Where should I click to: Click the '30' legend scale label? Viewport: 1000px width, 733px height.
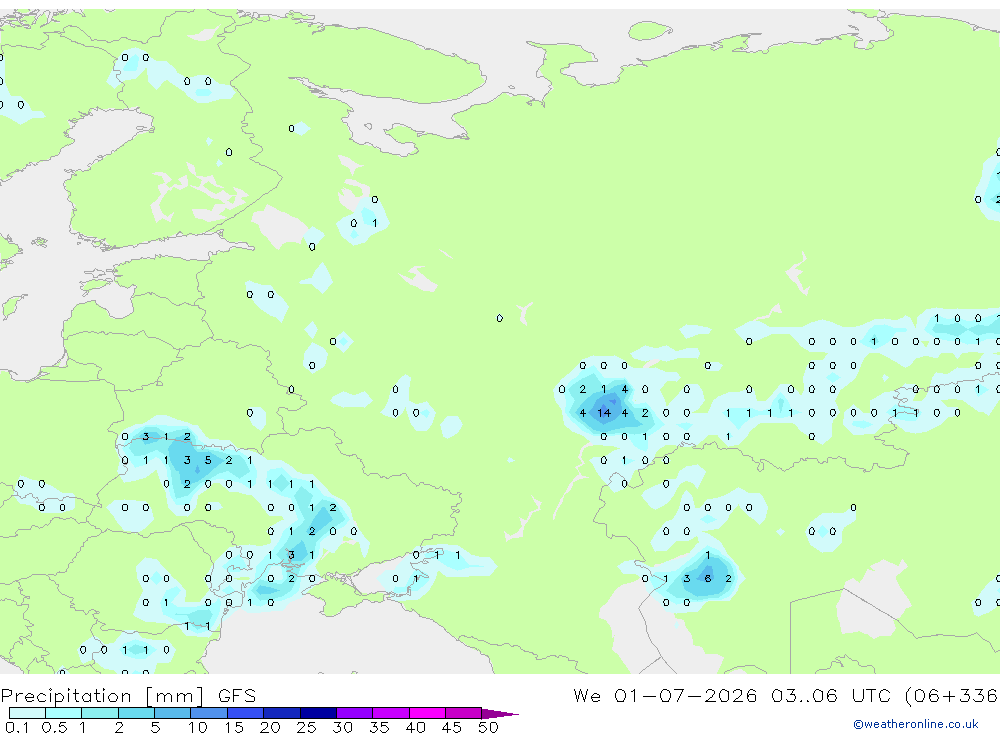[342, 727]
